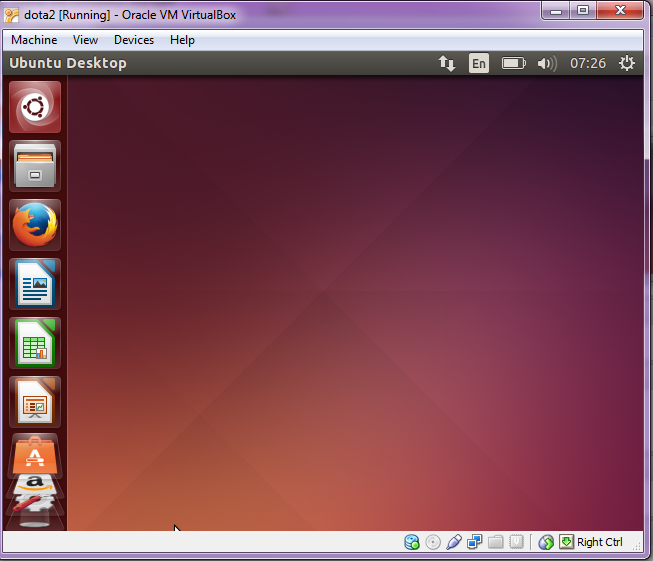Open the session power gear menu
653x561 pixels.
coord(626,63)
